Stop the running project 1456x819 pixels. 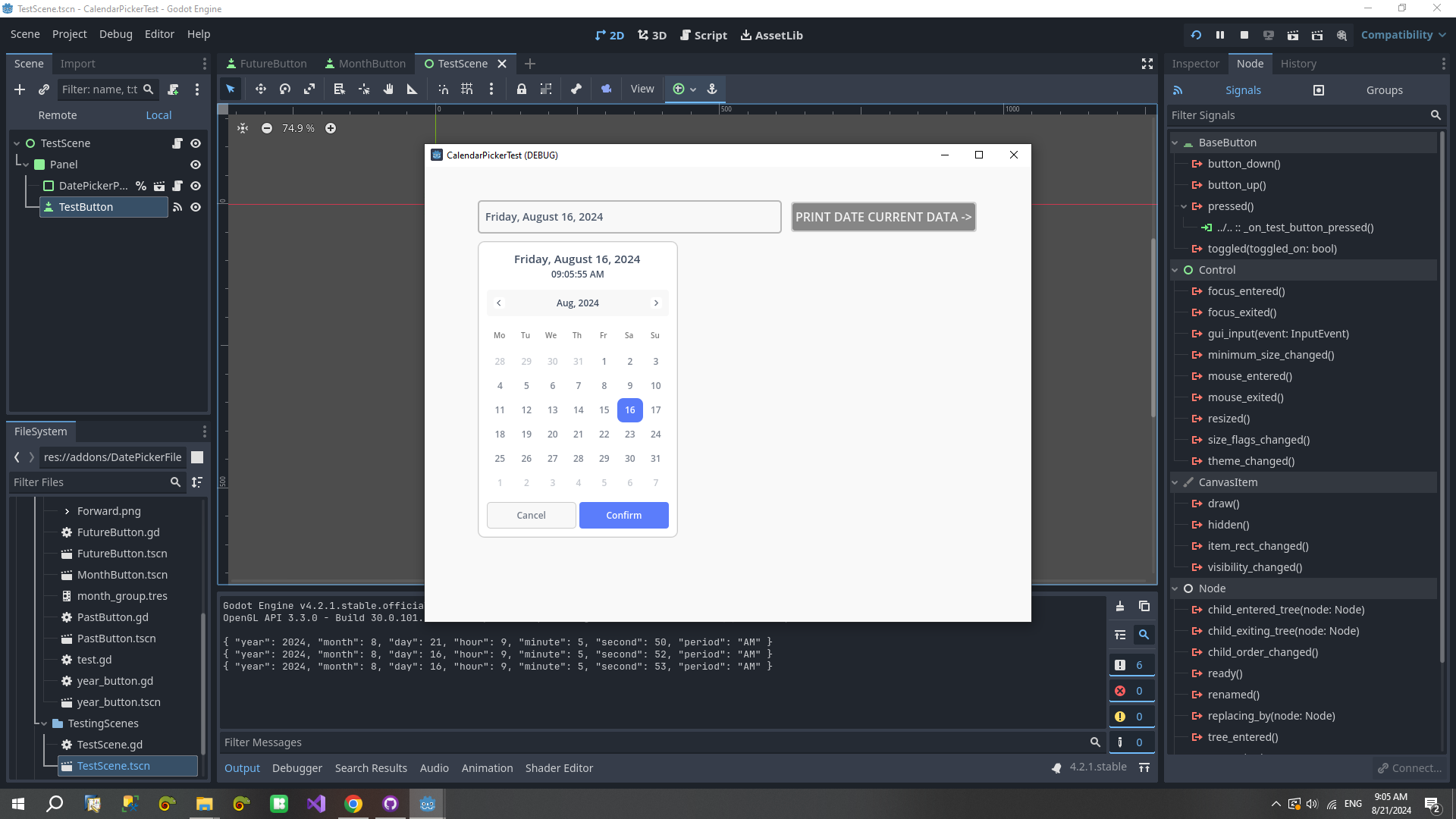click(x=1244, y=35)
